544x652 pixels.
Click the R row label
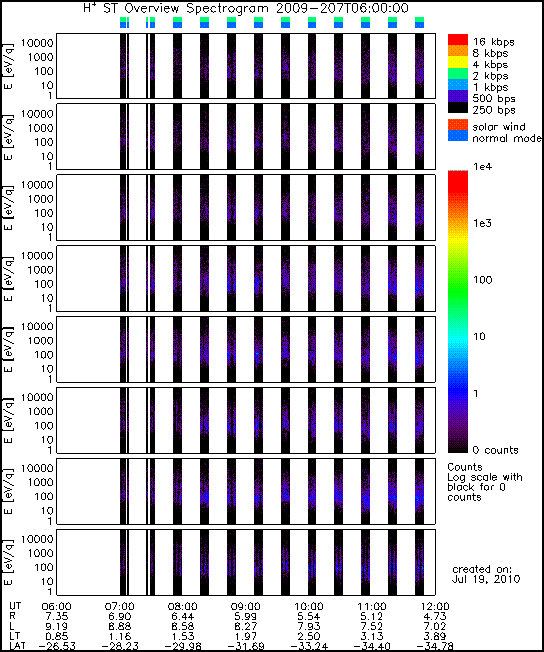click(12, 617)
